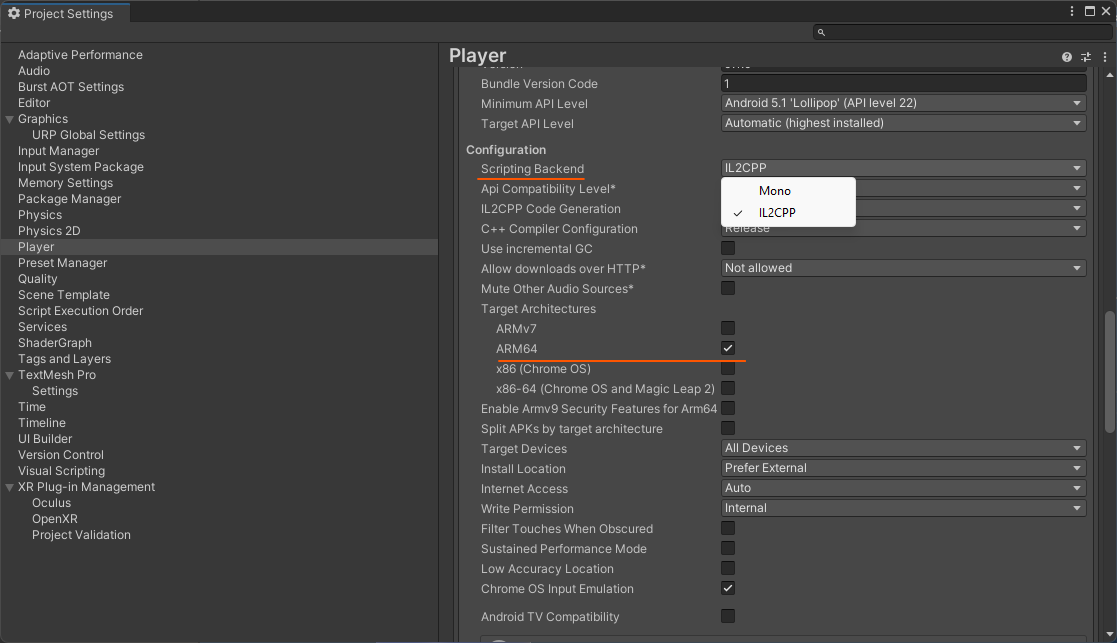
Task: Click the Player panel vertical scrollbar
Action: 1109,372
